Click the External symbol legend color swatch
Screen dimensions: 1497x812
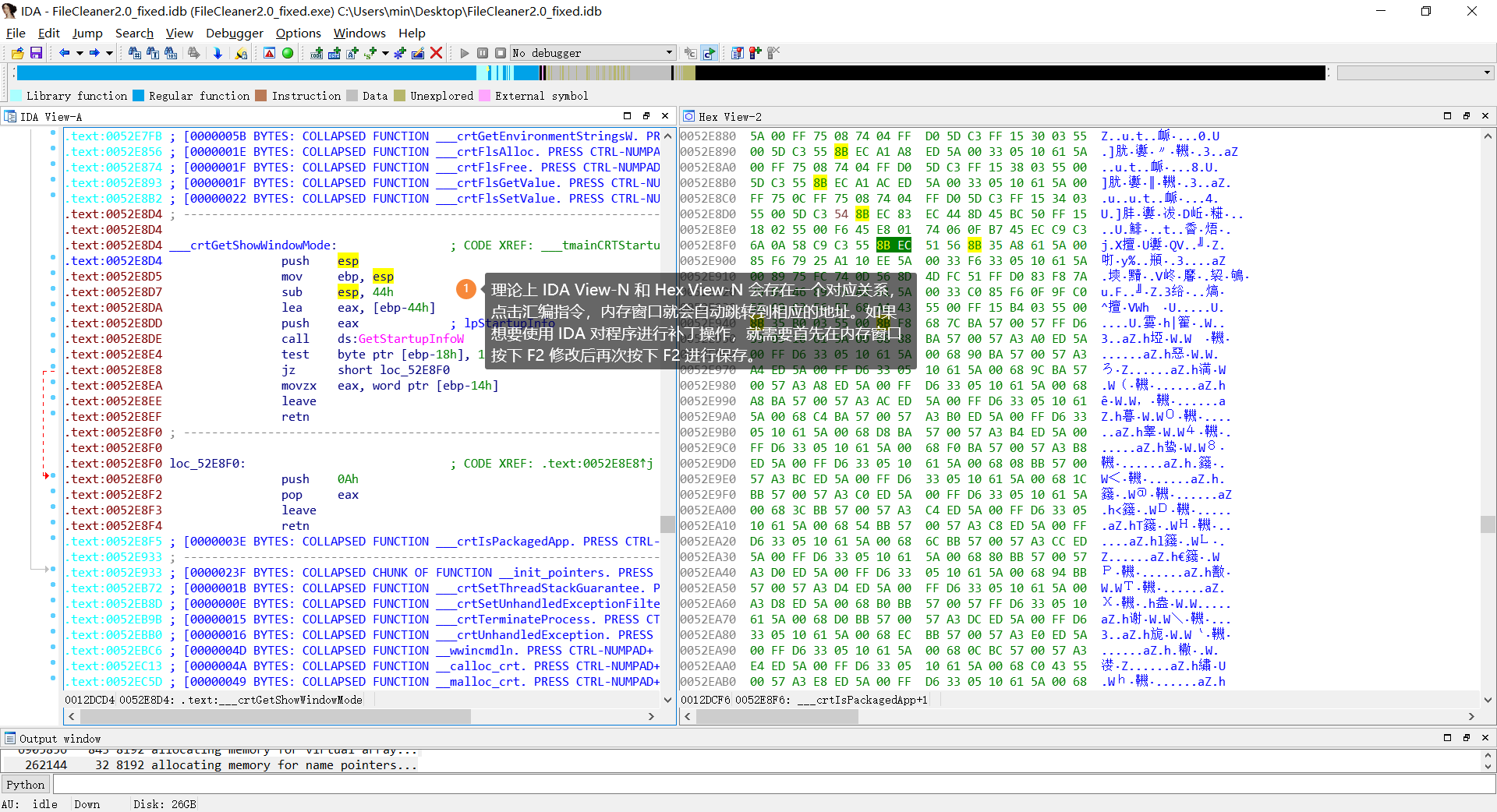pyautogui.click(x=484, y=96)
